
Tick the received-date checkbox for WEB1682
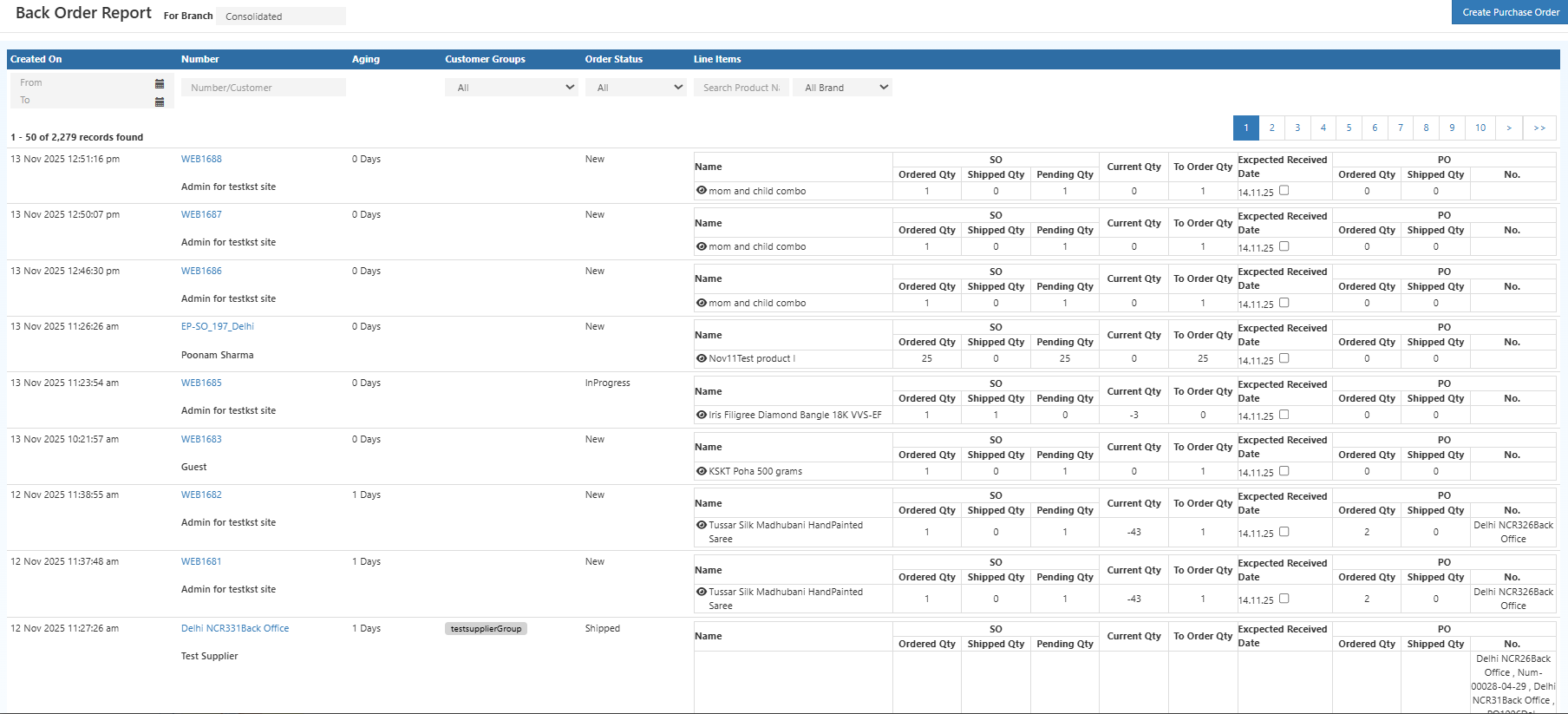[1284, 532]
